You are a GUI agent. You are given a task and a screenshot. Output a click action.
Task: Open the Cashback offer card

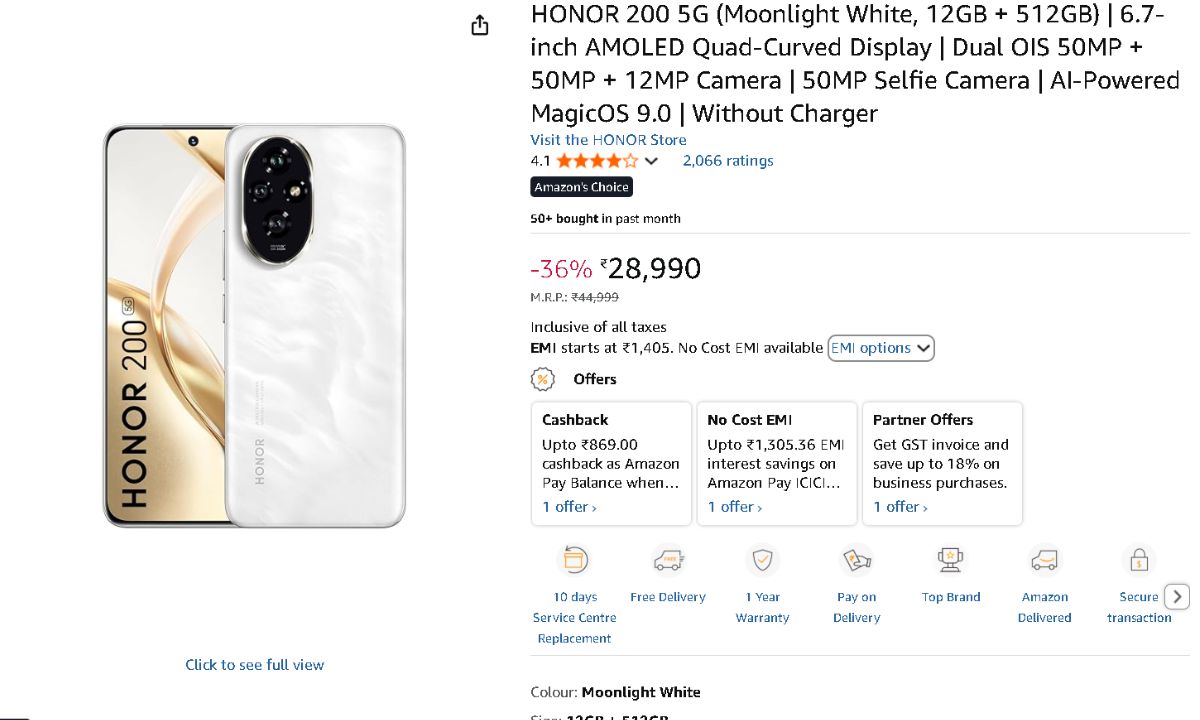point(611,463)
